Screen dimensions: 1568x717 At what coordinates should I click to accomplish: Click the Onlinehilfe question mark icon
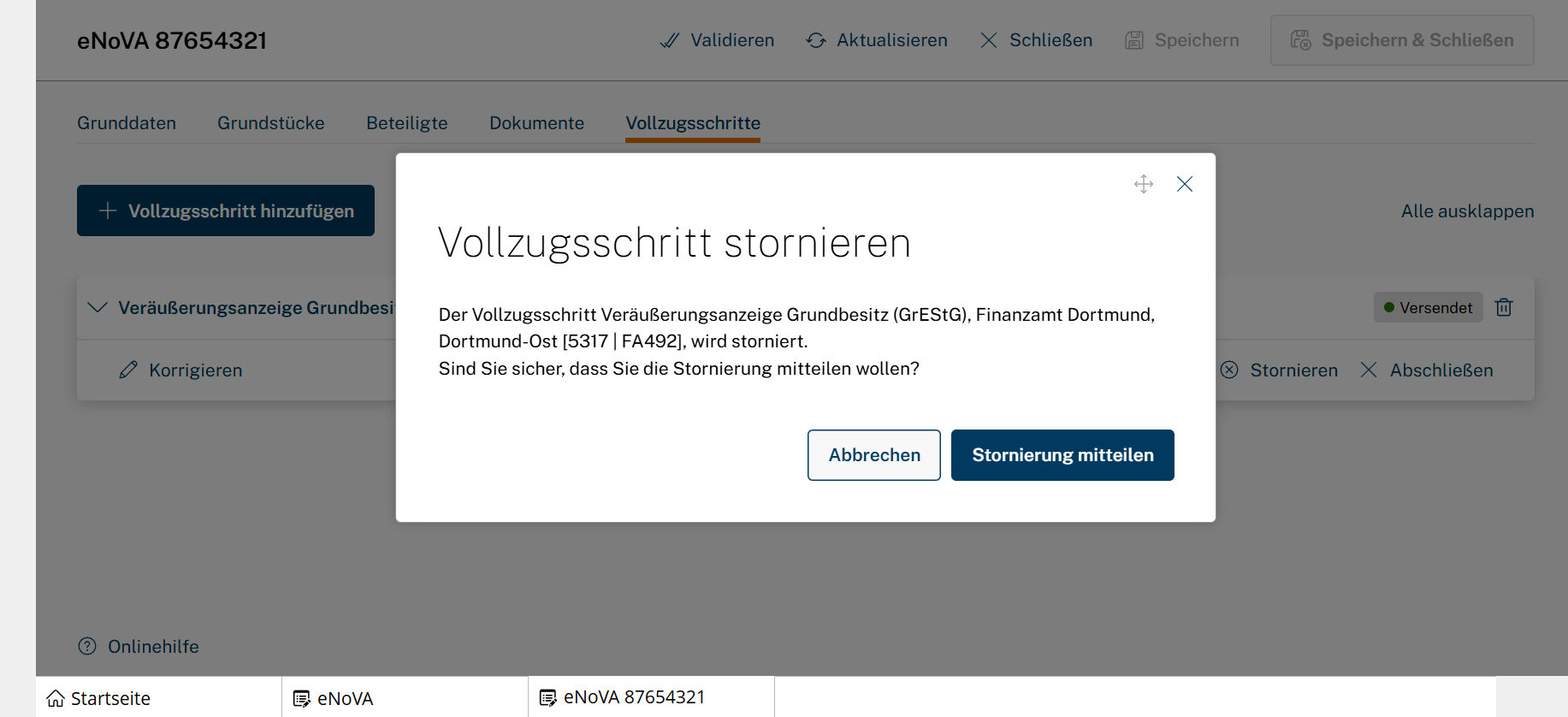87,646
